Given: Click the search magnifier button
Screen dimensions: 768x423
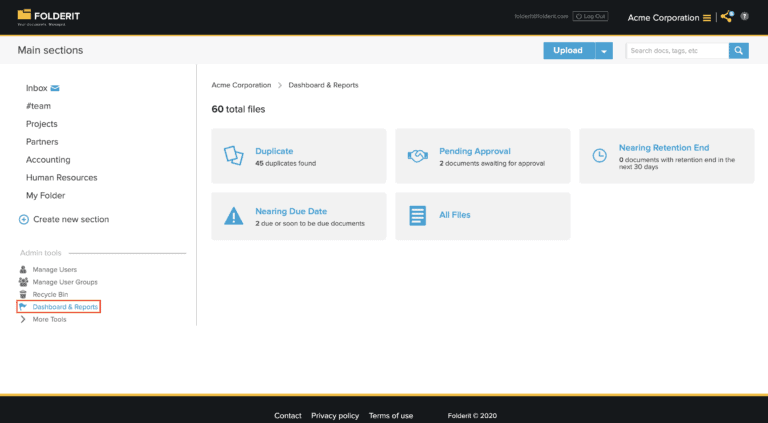Looking at the screenshot, I should 739,50.
